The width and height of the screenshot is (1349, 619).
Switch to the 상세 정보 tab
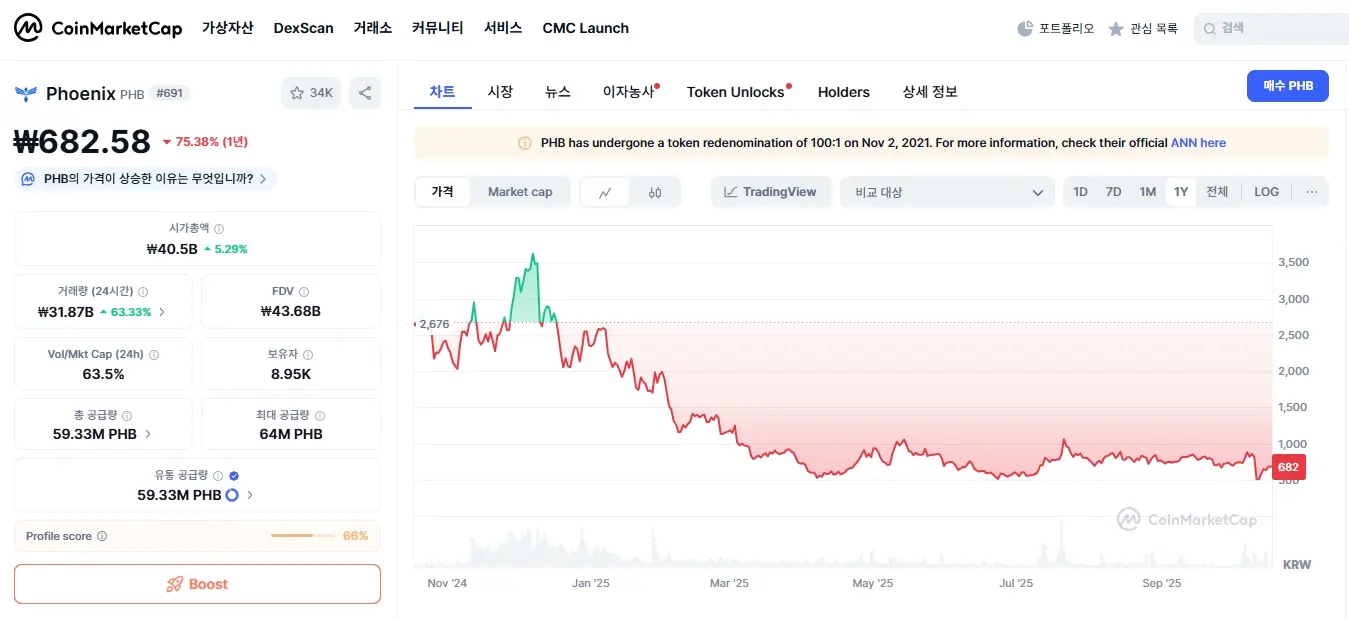point(930,92)
